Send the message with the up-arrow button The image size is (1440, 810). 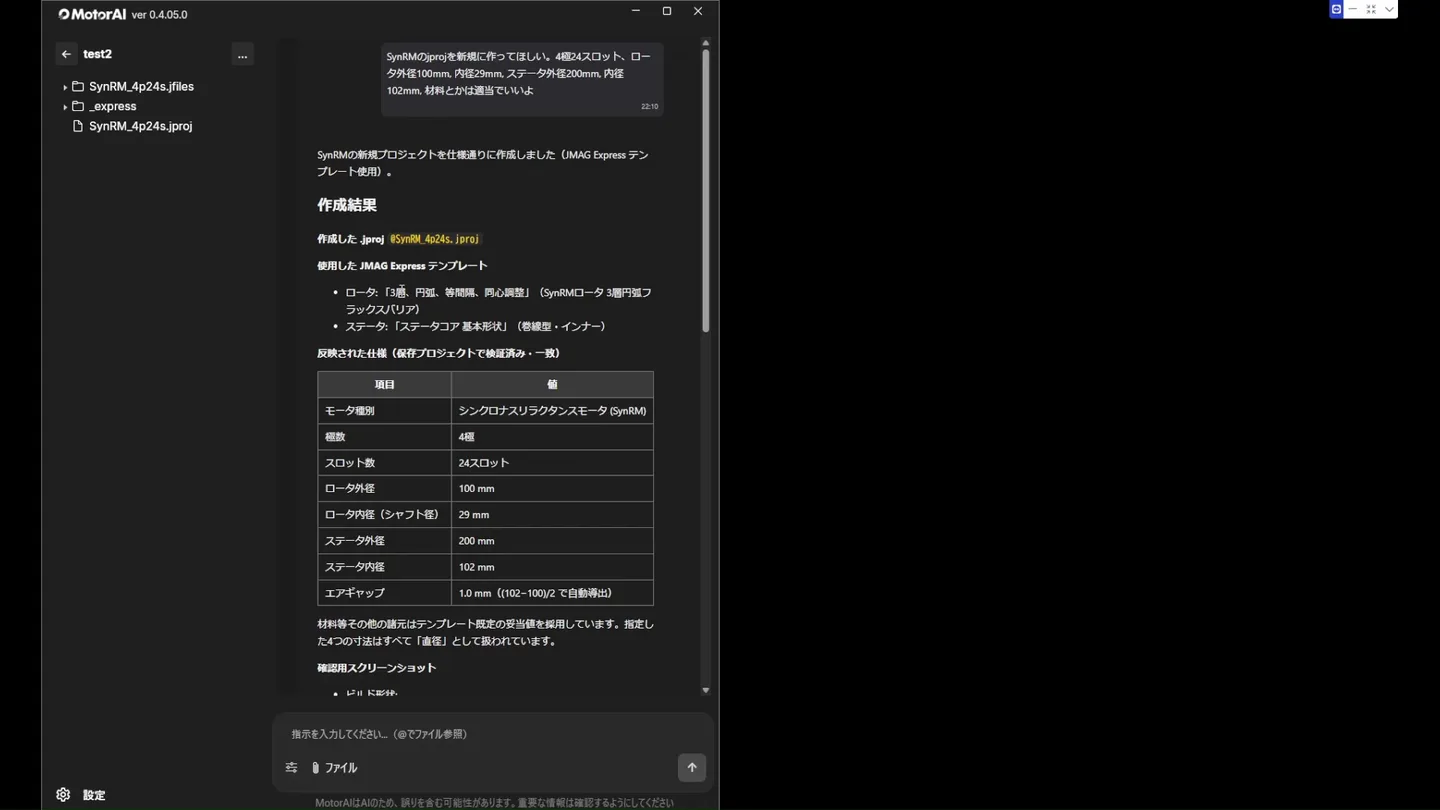click(x=692, y=768)
